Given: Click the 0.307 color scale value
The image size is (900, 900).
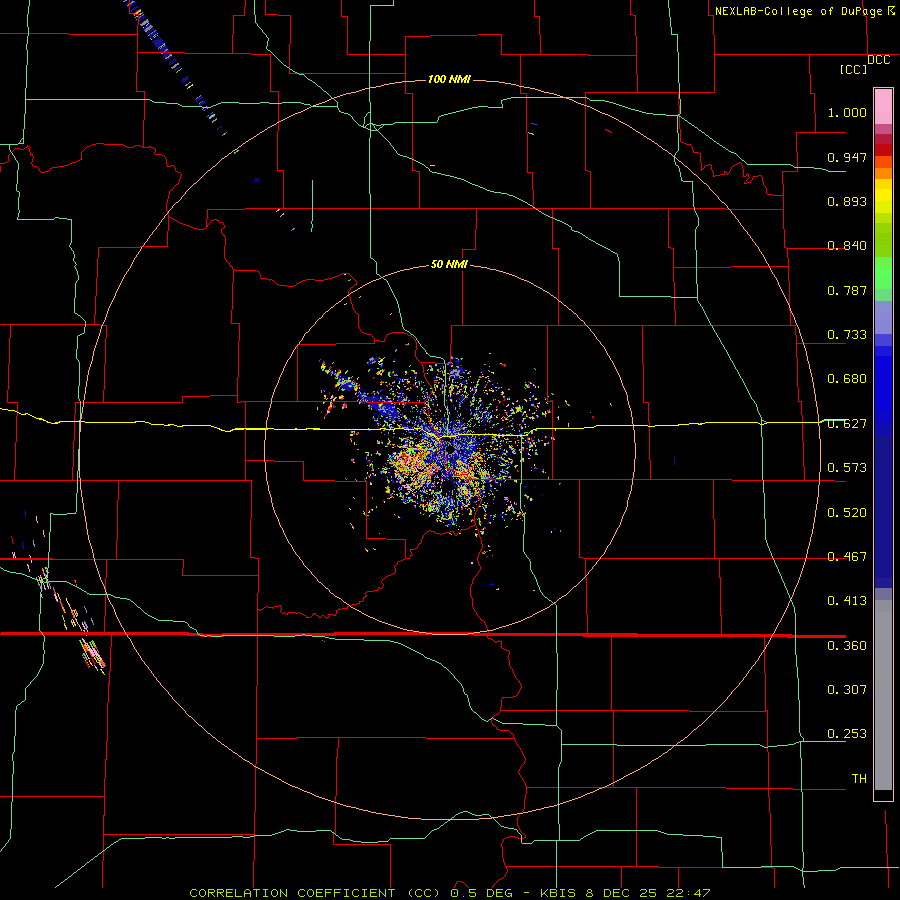Looking at the screenshot, I should [847, 690].
